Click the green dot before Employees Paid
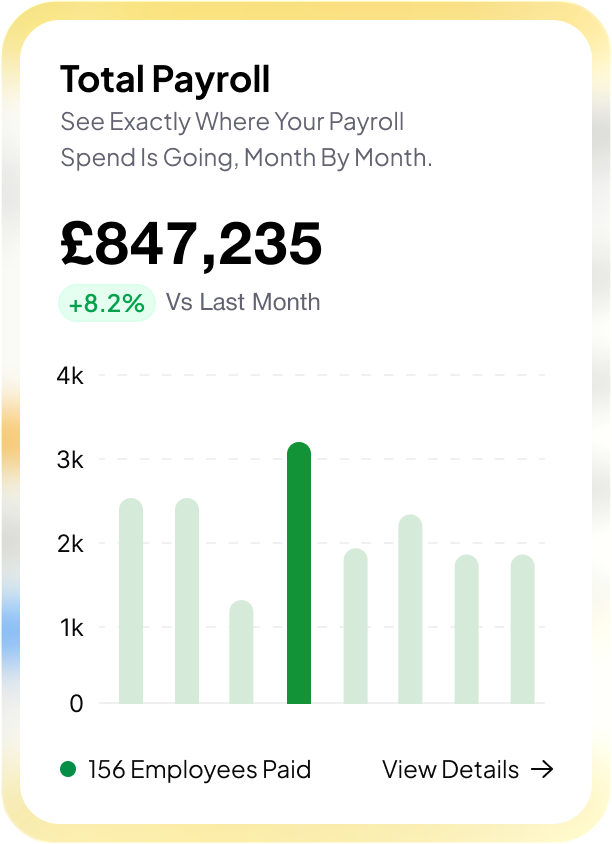 point(68,769)
